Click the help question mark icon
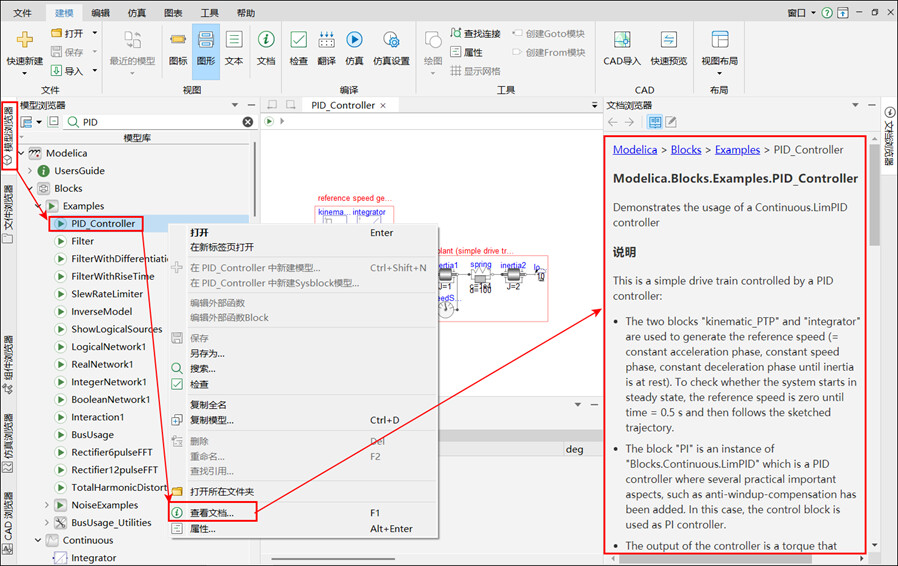The width and height of the screenshot is (898, 566). click(826, 13)
